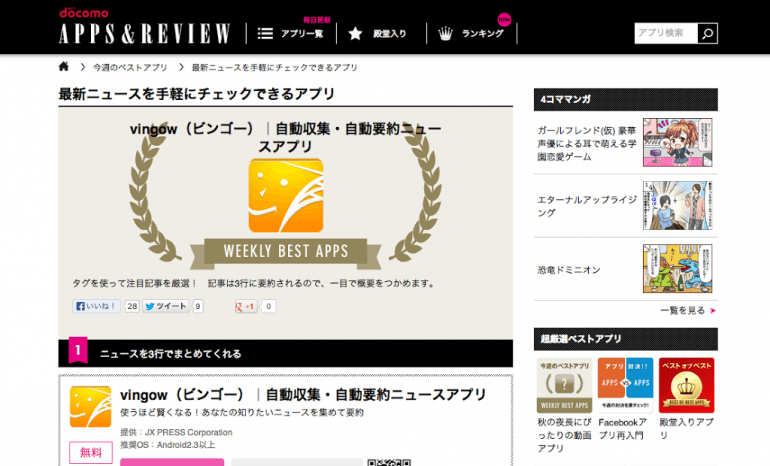Screen dimensions: 770x466
Task: Open 恐竜ドミニオン manga thumbnail
Action: 678,269
